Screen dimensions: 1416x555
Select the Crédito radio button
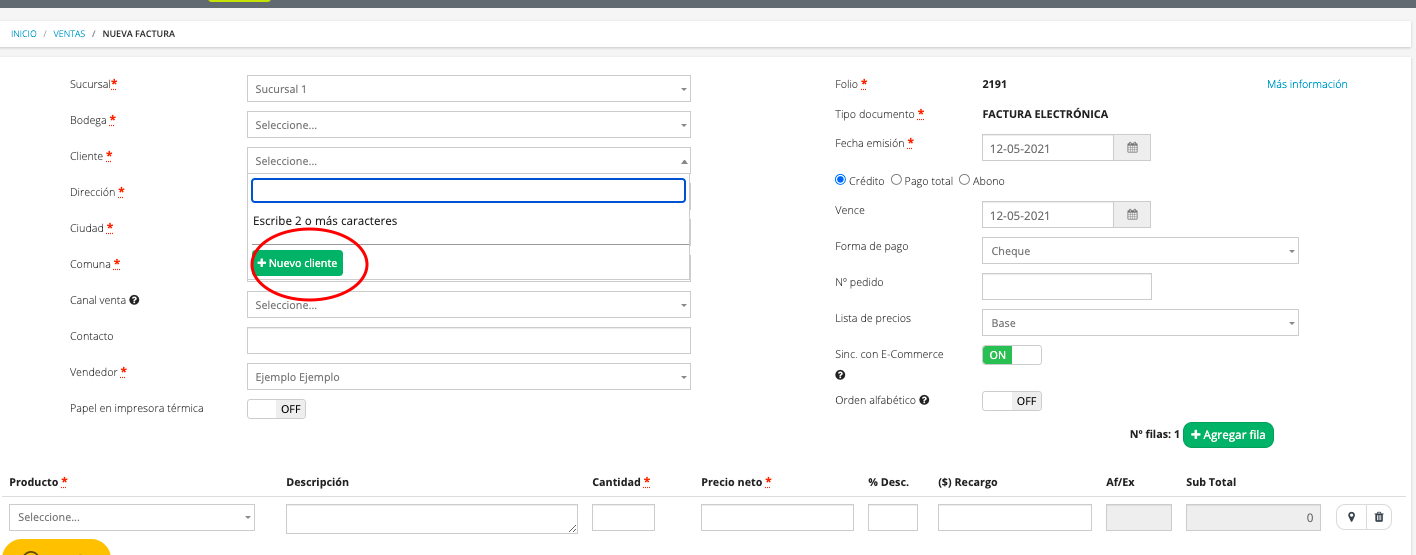click(x=840, y=180)
